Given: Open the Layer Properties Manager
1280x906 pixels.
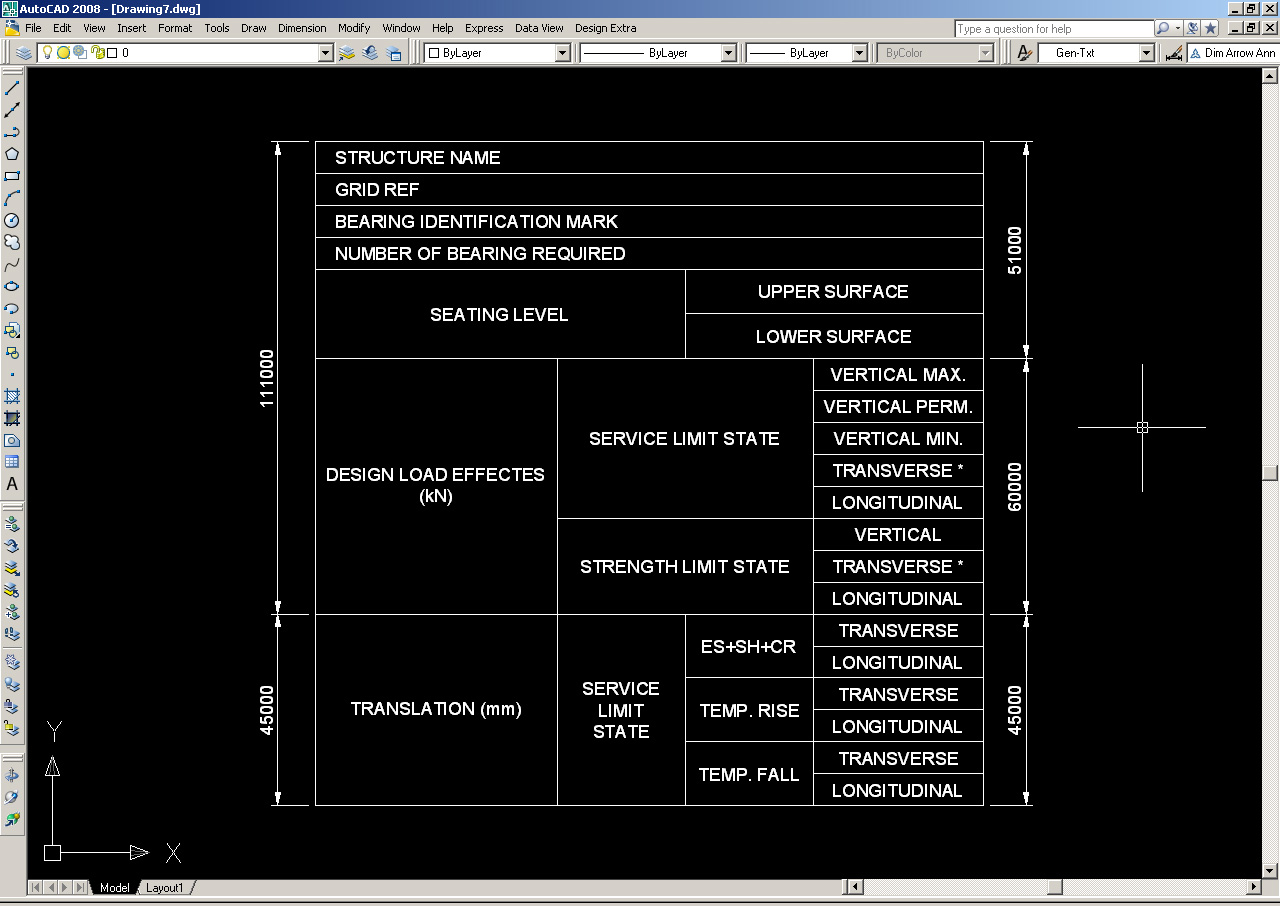Looking at the screenshot, I should pos(24,53).
